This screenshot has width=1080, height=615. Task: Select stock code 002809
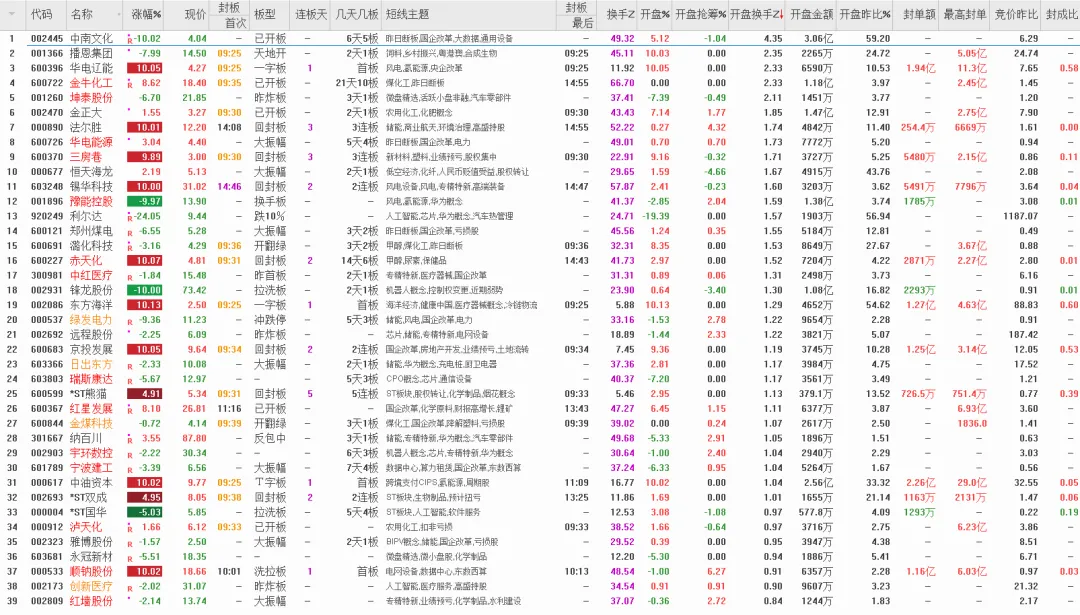pyautogui.click(x=47, y=601)
